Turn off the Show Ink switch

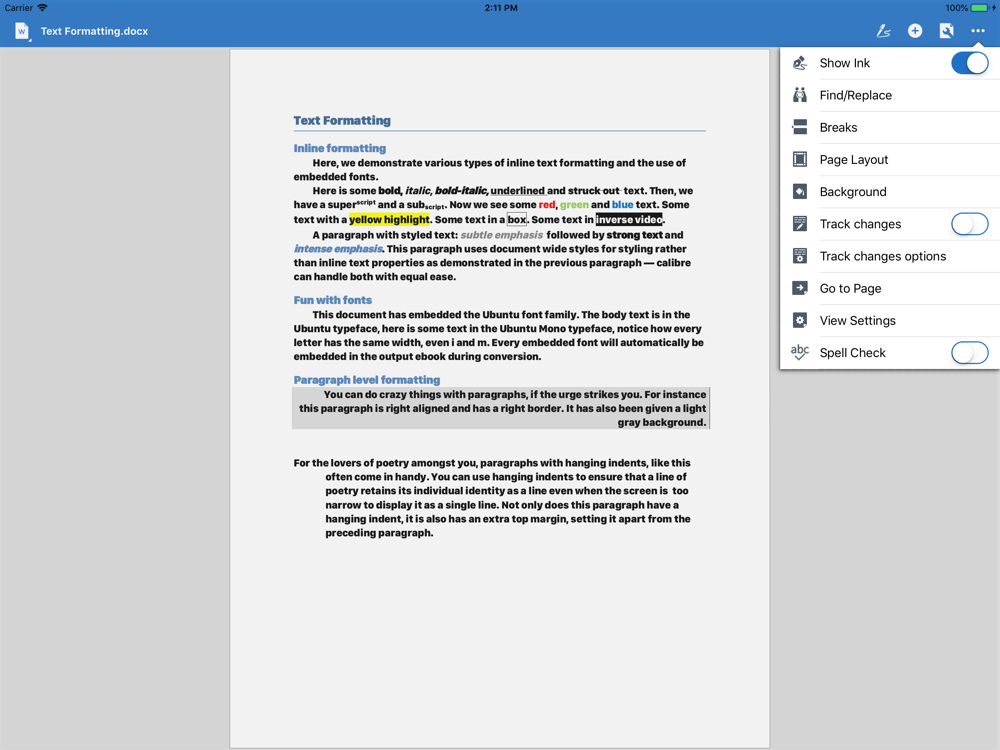click(x=969, y=63)
